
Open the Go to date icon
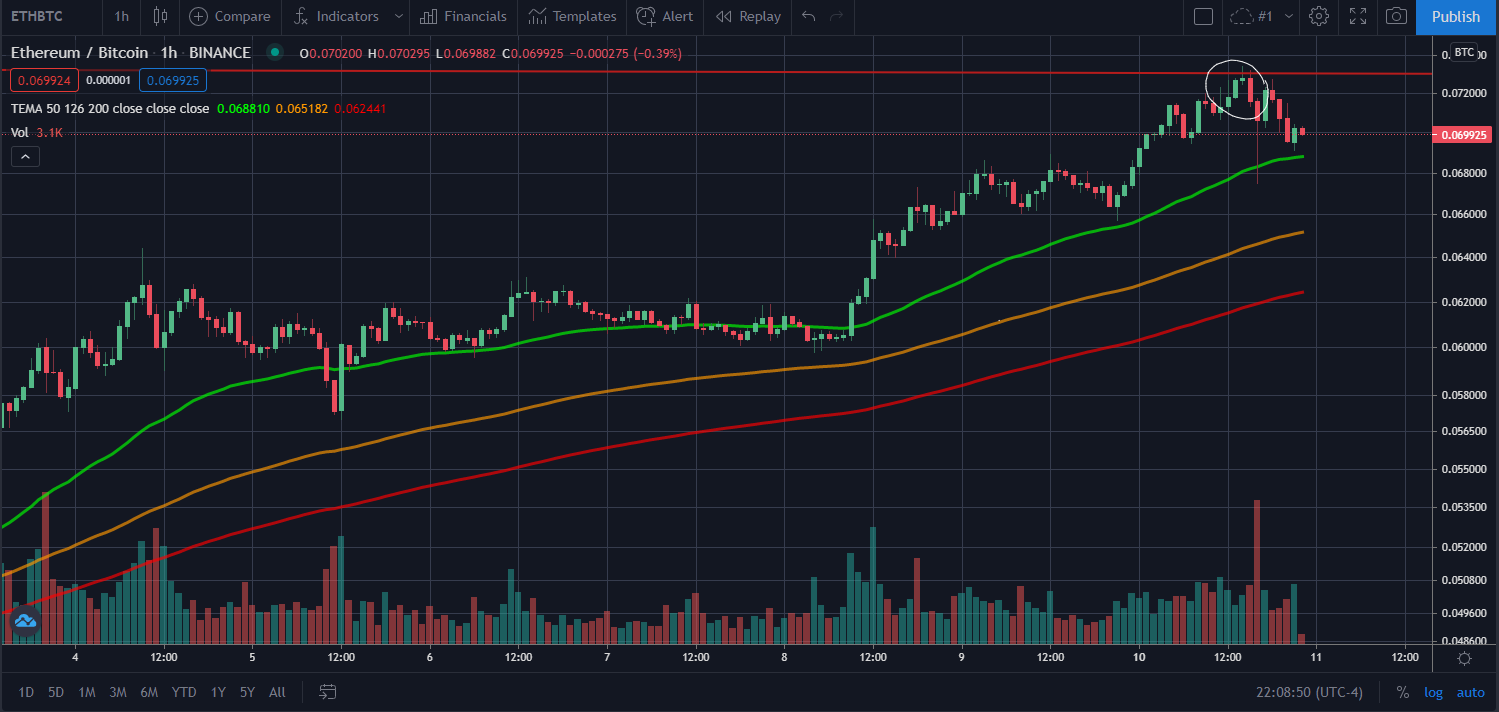pyautogui.click(x=327, y=692)
